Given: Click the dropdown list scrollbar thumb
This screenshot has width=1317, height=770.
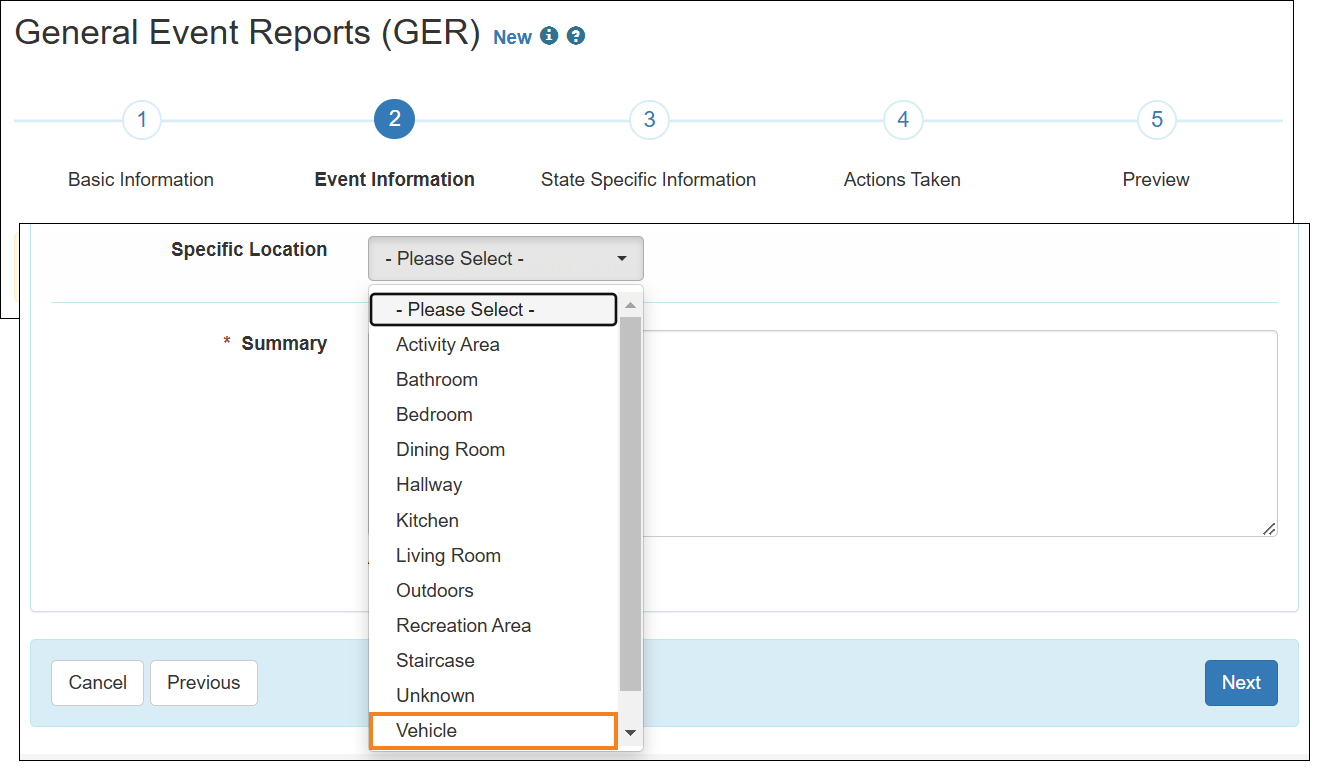Looking at the screenshot, I should click(x=631, y=503).
